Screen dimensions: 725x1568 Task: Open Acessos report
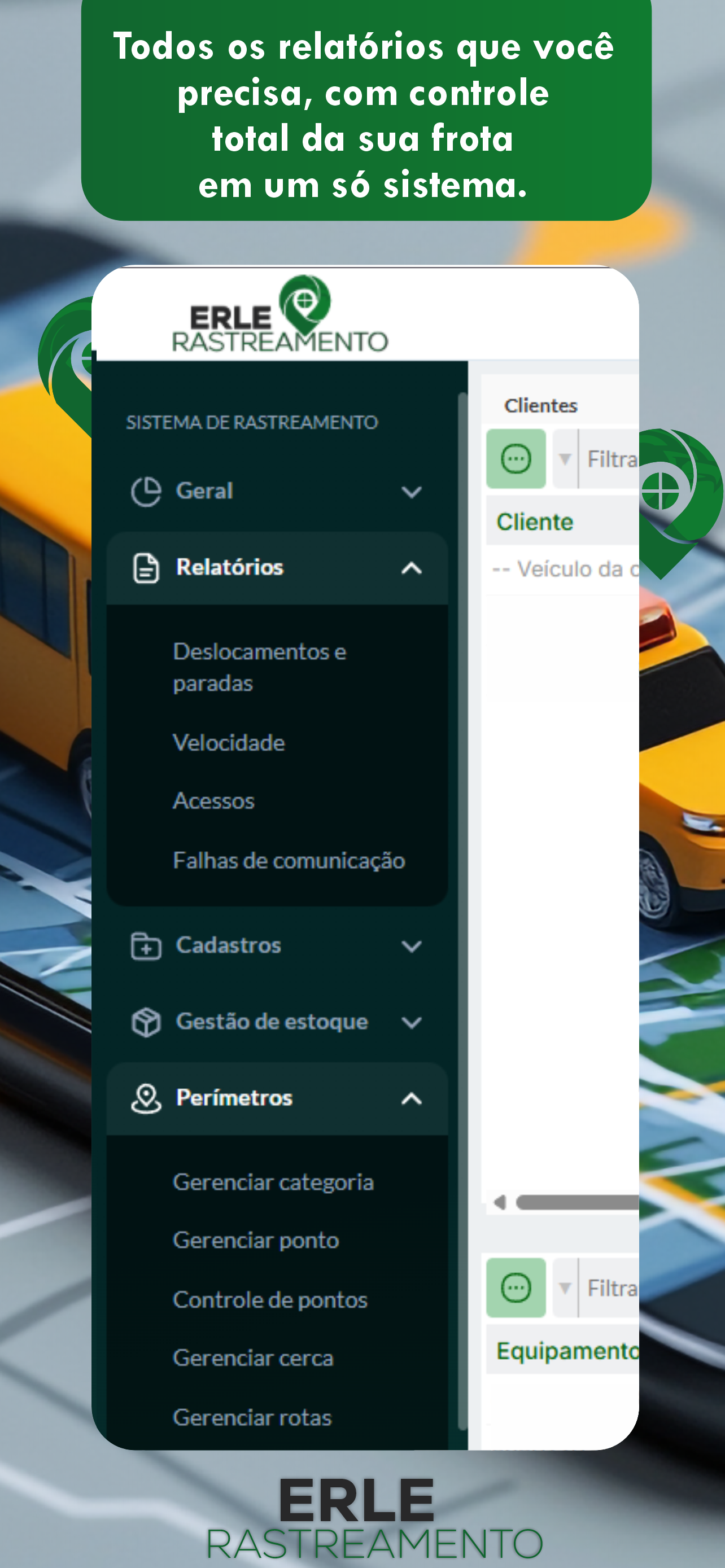point(213,801)
